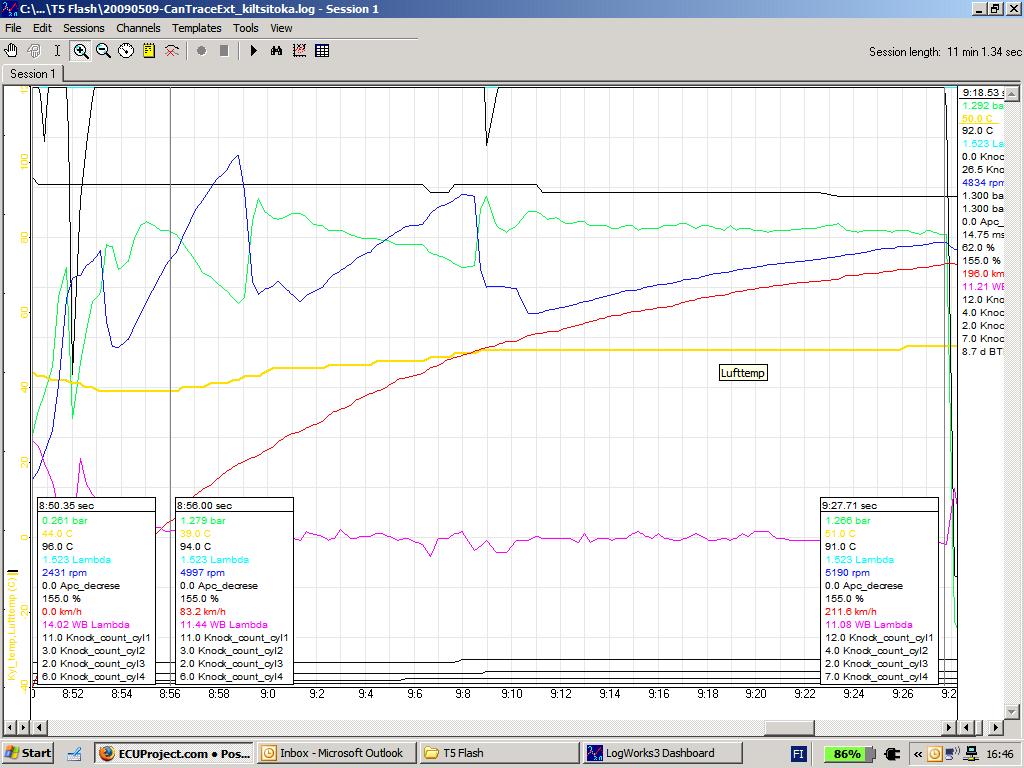The image size is (1024, 768).
Task: Click the Start button in taskbar
Action: [29, 753]
